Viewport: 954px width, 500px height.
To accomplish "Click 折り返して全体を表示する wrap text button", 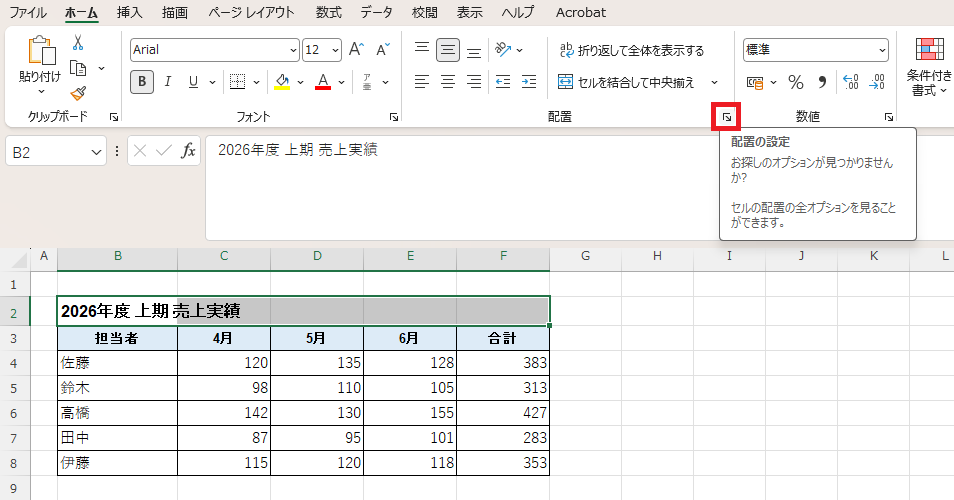I will click(x=632, y=50).
